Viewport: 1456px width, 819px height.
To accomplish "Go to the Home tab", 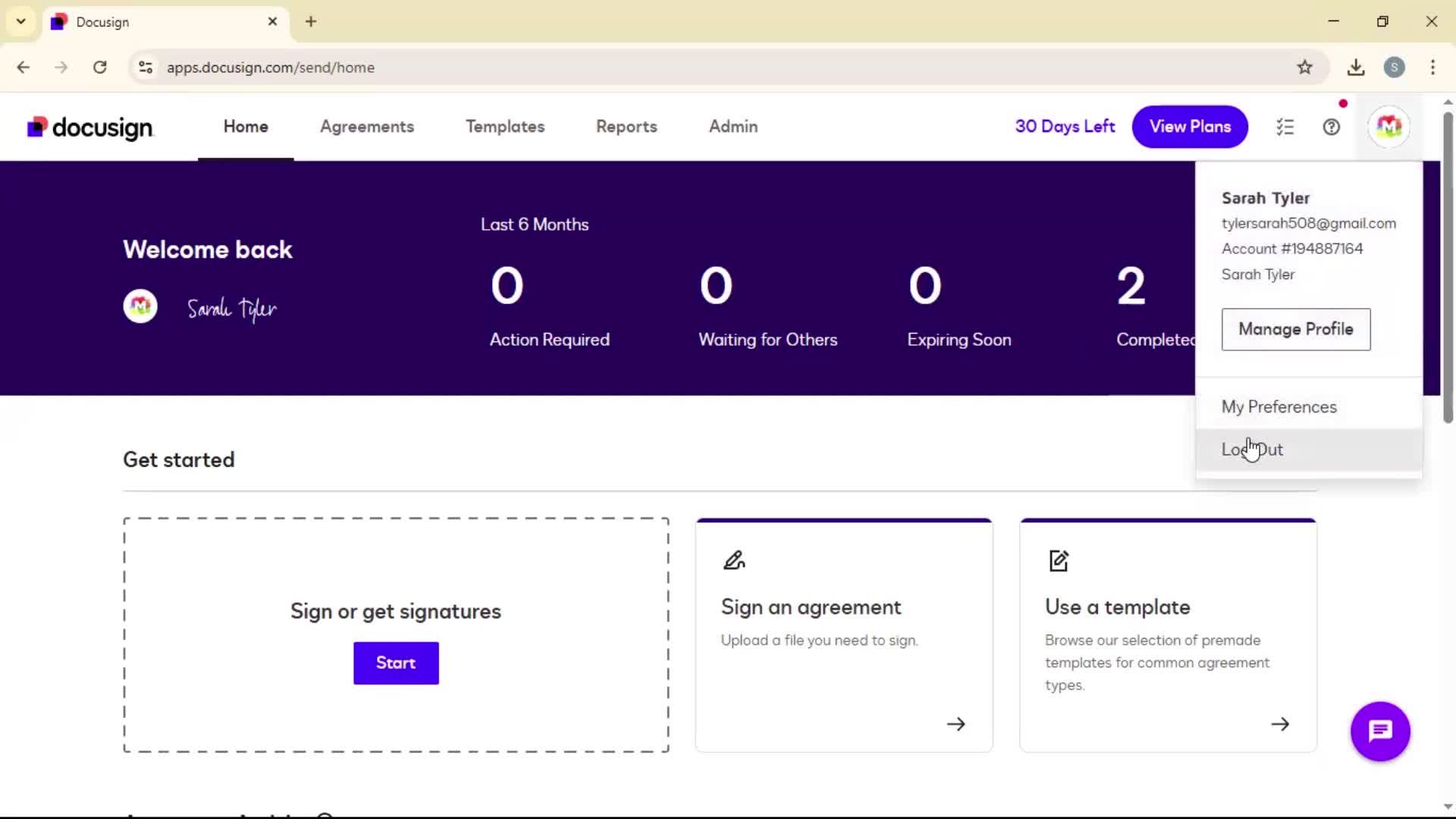I will [246, 127].
